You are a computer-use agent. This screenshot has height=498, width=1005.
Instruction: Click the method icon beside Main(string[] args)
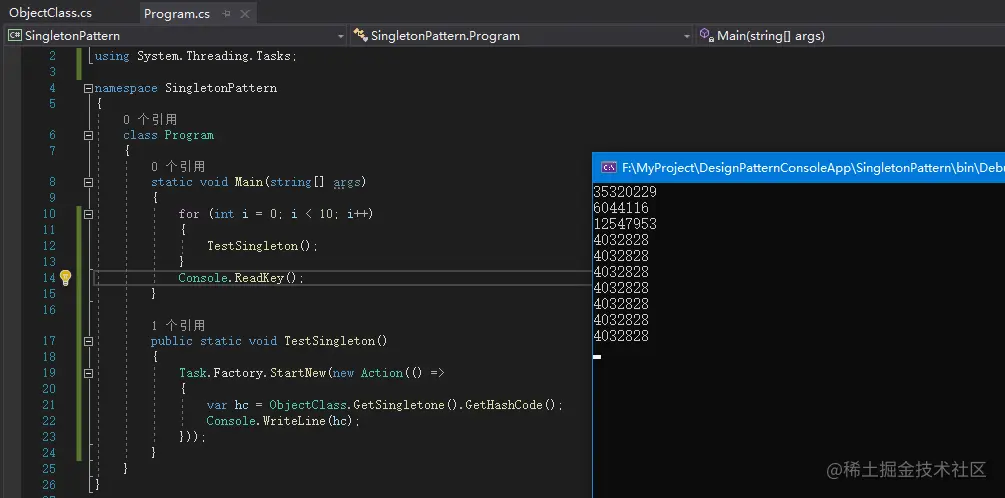[x=706, y=35]
